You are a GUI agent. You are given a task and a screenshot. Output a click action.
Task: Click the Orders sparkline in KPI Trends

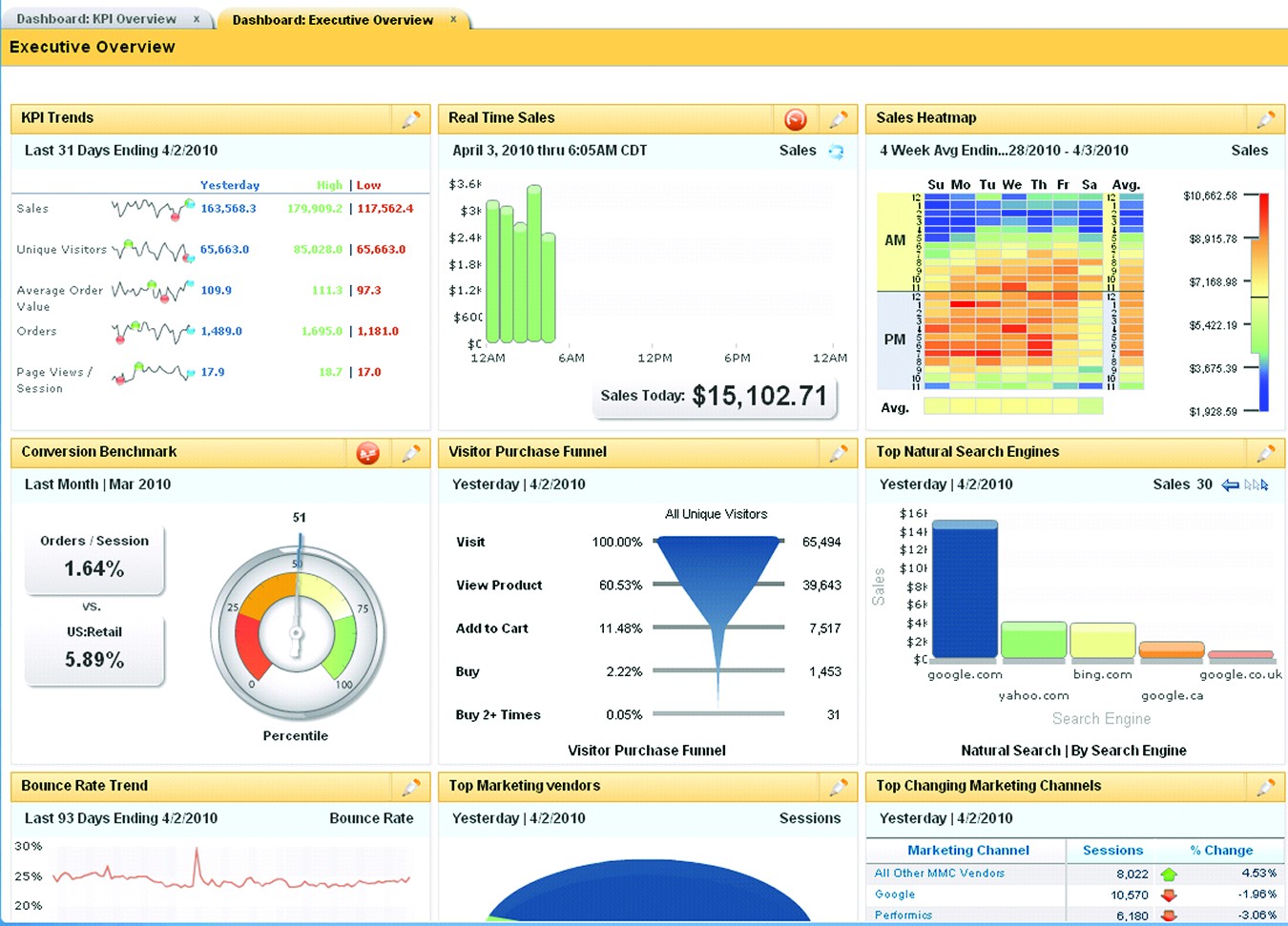[153, 332]
